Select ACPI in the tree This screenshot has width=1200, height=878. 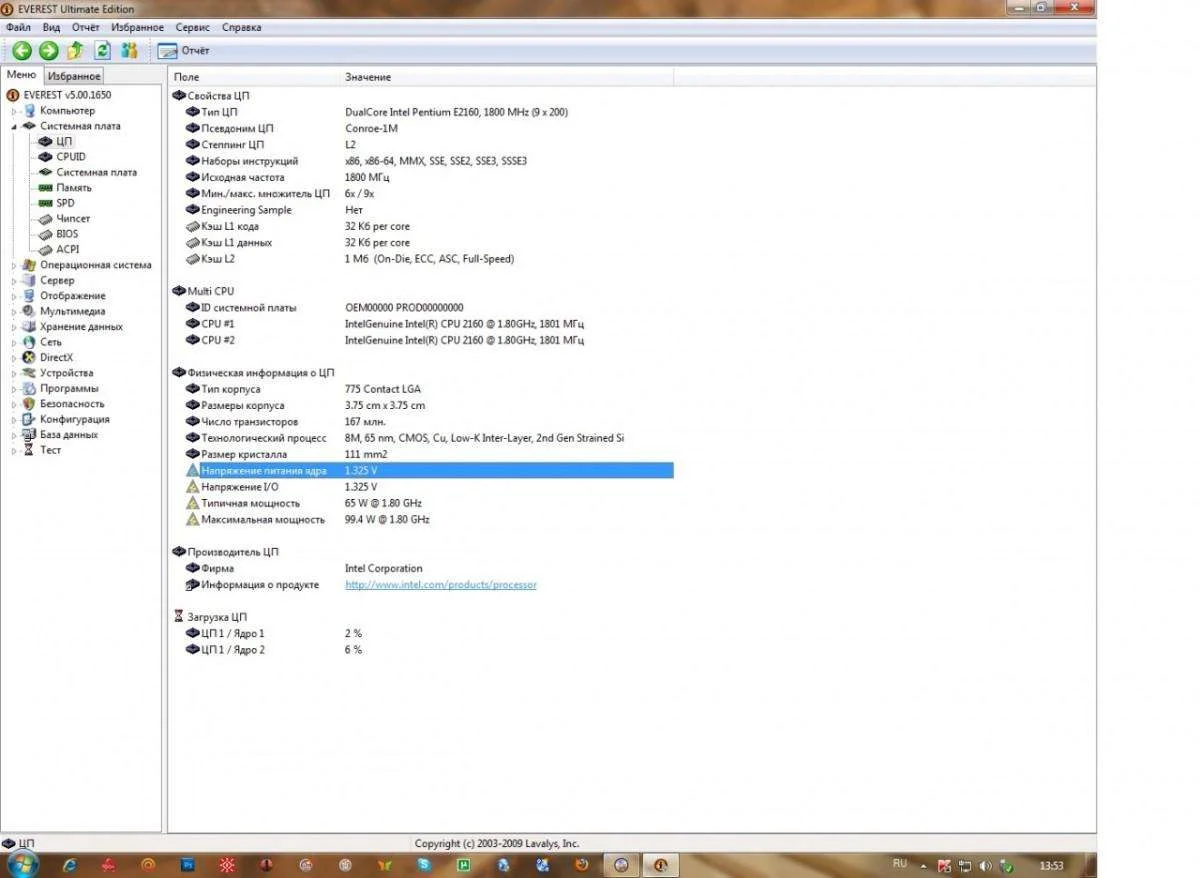point(68,249)
